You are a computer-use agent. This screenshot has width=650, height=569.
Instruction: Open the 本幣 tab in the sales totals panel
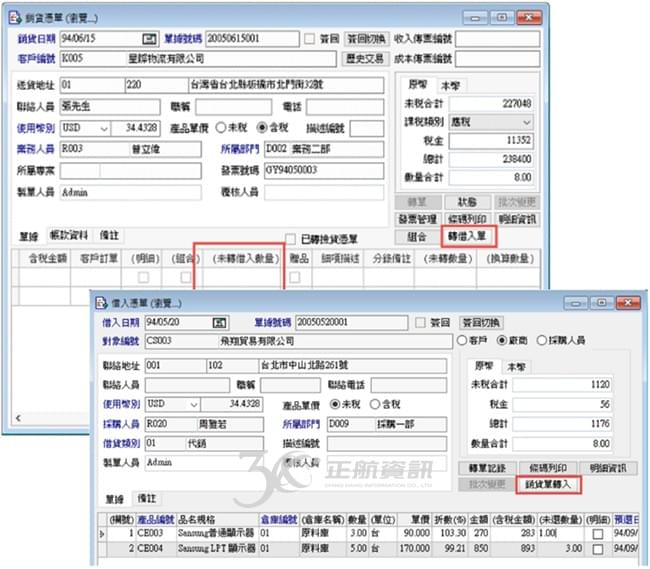[x=451, y=86]
